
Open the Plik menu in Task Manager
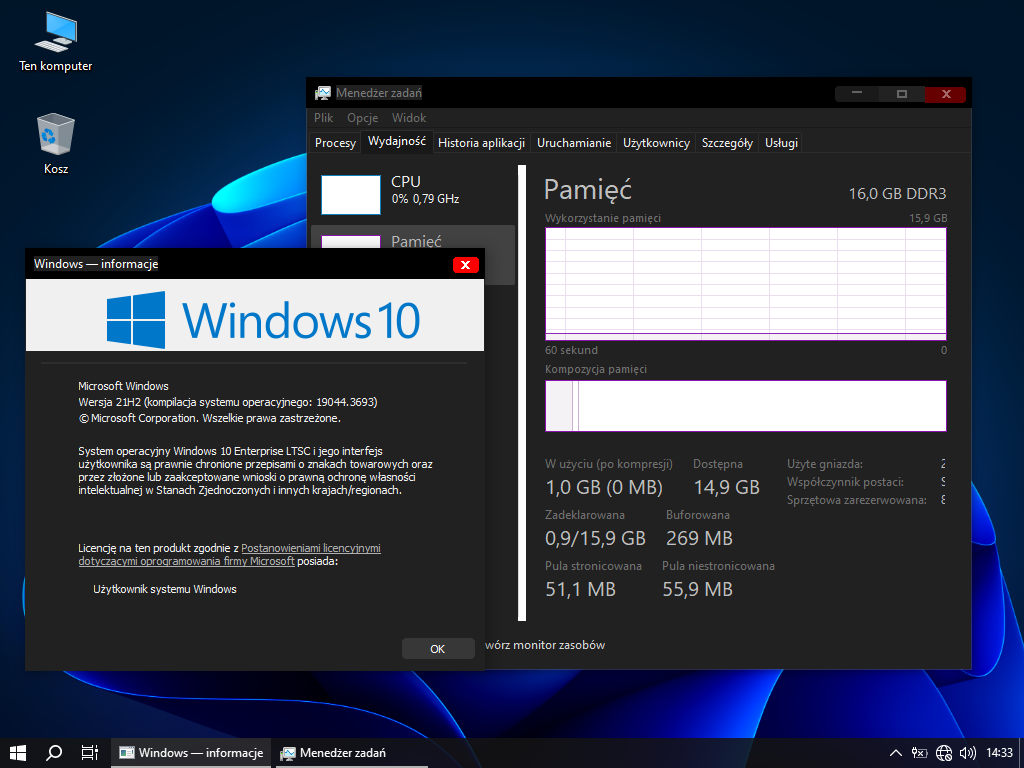click(x=324, y=118)
